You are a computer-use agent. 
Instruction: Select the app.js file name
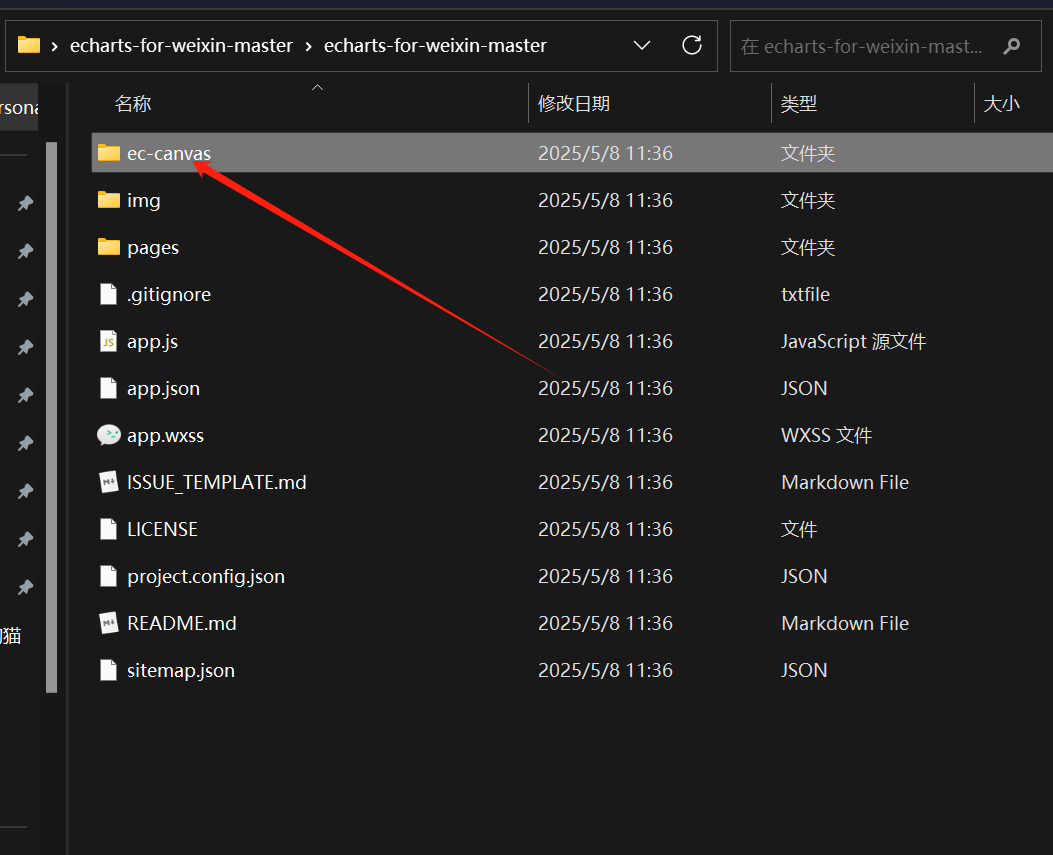pyautogui.click(x=152, y=341)
